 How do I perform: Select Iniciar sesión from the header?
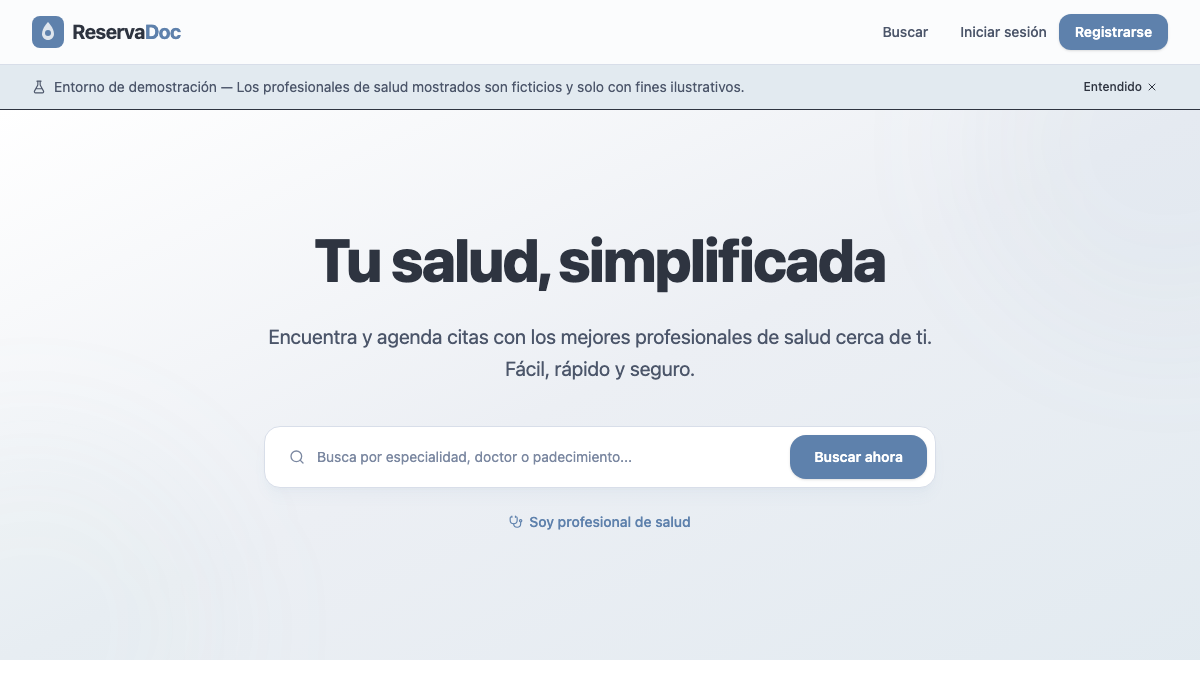tap(1003, 31)
